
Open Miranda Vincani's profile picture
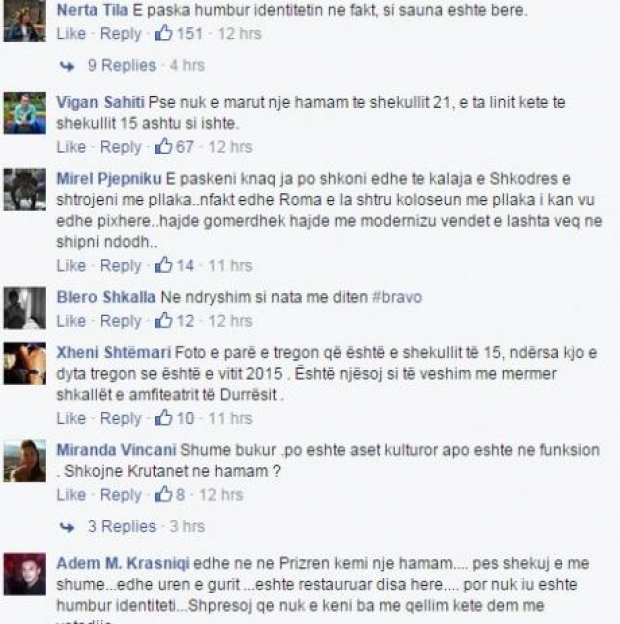coord(25,461)
